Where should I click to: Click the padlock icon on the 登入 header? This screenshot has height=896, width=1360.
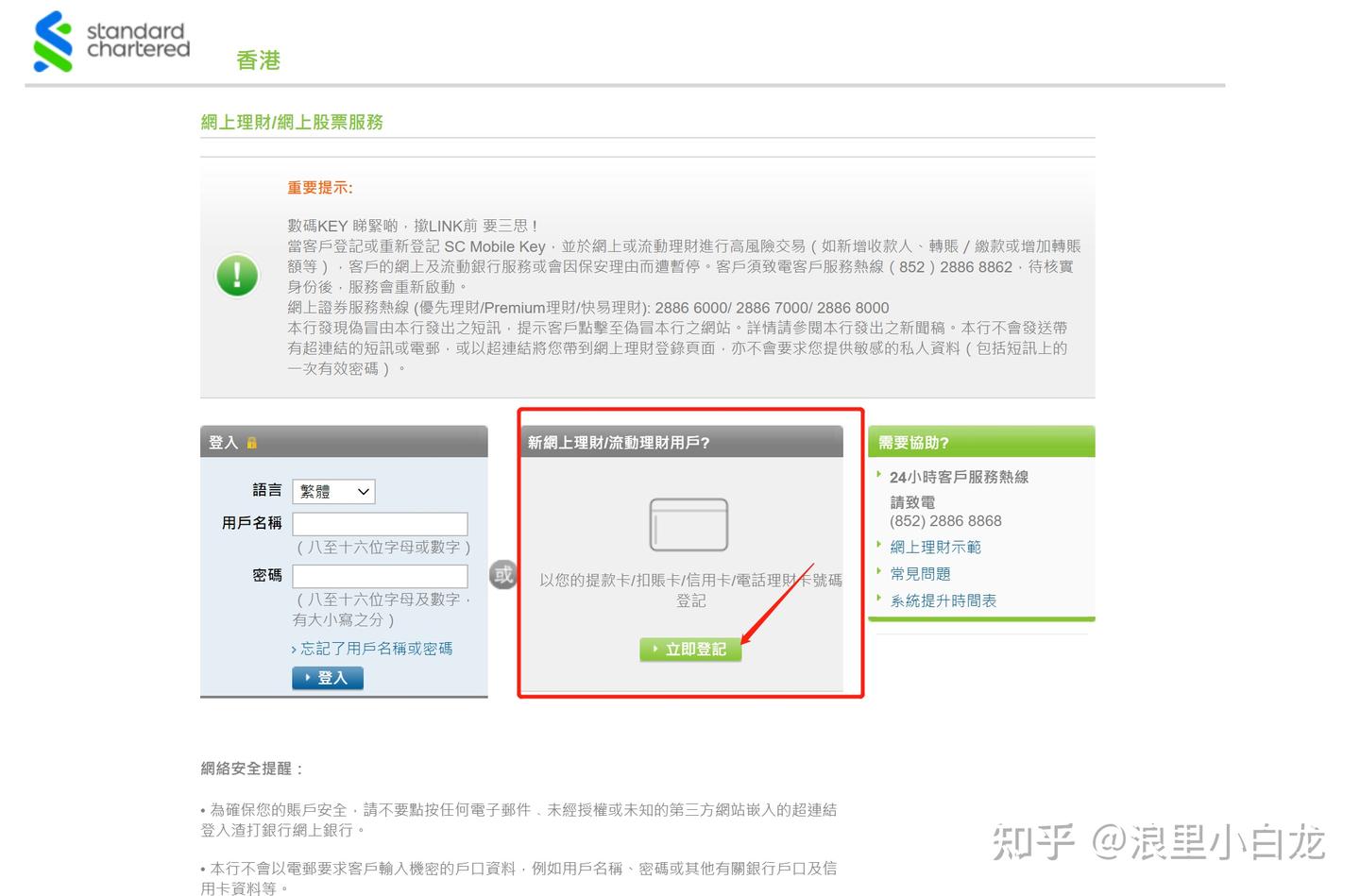pyautogui.click(x=253, y=441)
